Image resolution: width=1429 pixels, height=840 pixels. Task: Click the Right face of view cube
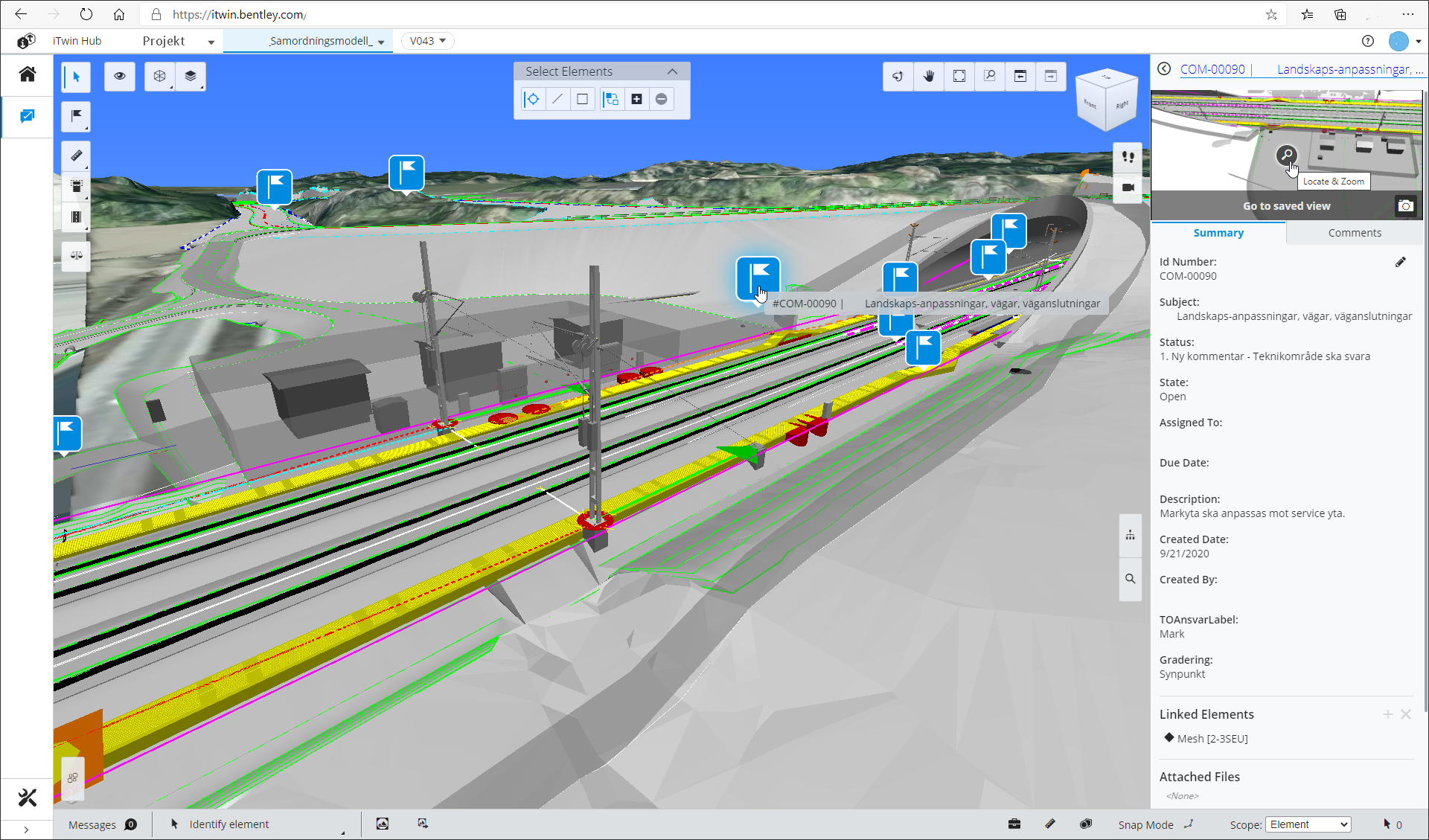point(1122,105)
